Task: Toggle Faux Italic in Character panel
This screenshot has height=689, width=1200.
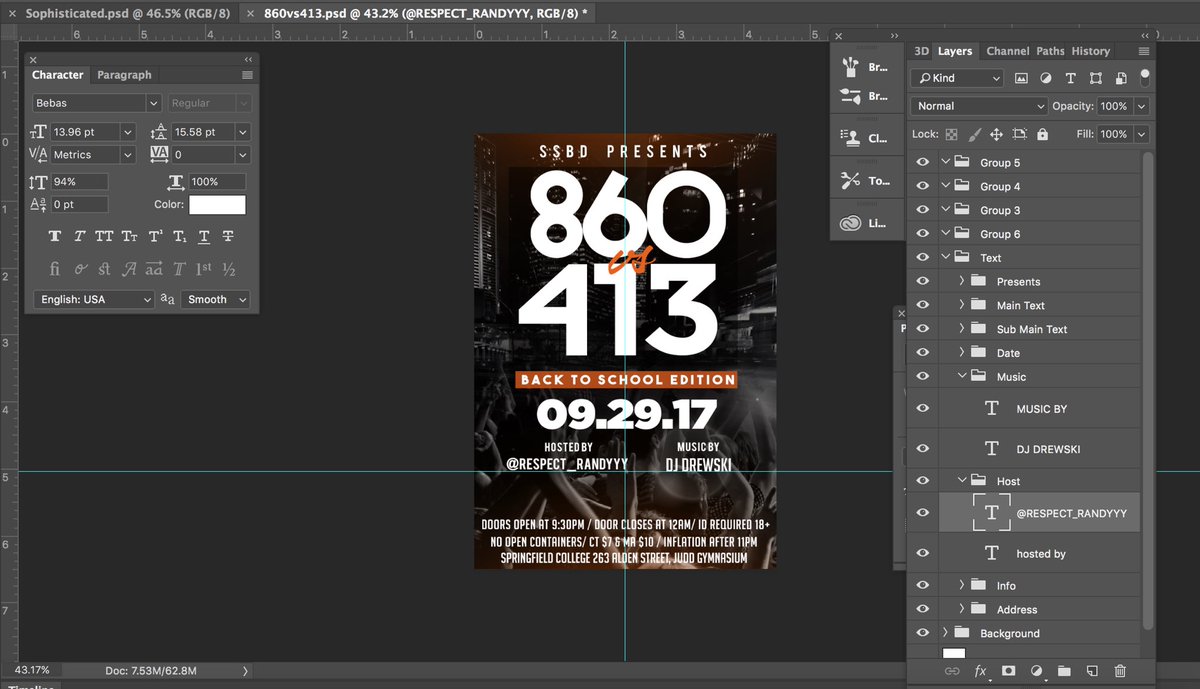Action: [x=79, y=237]
